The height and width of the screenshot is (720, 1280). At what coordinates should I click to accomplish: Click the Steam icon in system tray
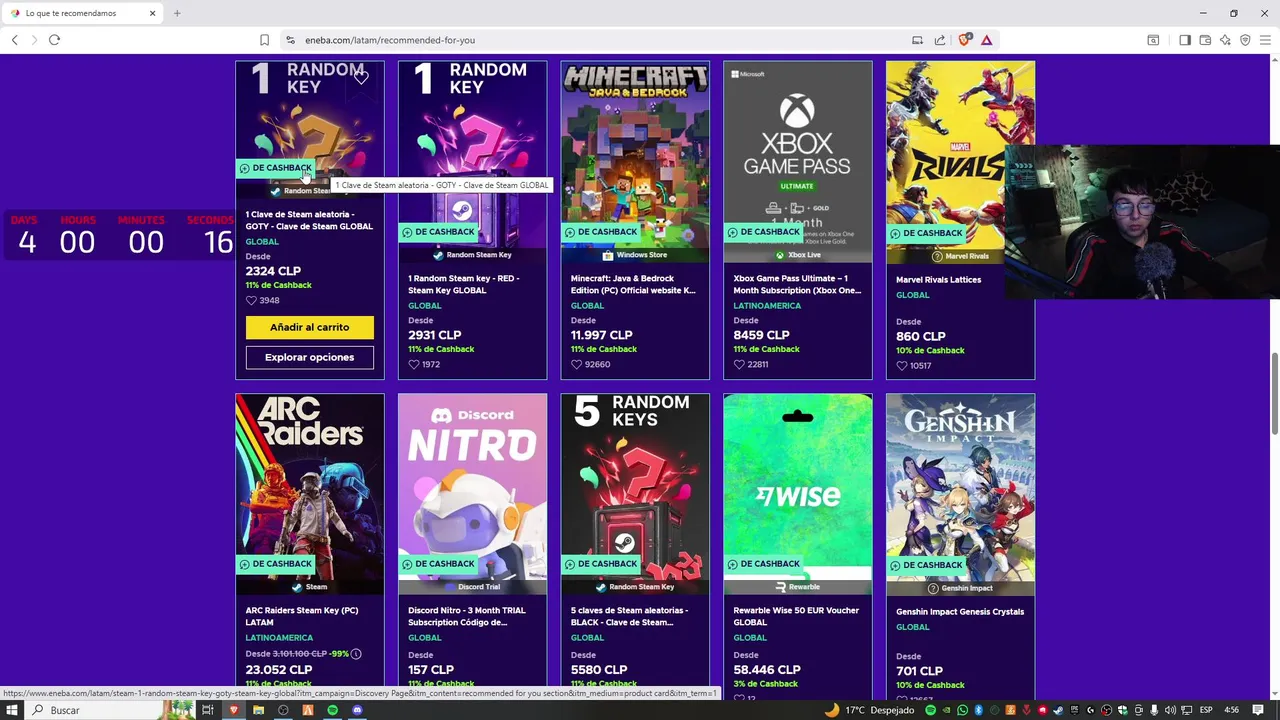1058,710
